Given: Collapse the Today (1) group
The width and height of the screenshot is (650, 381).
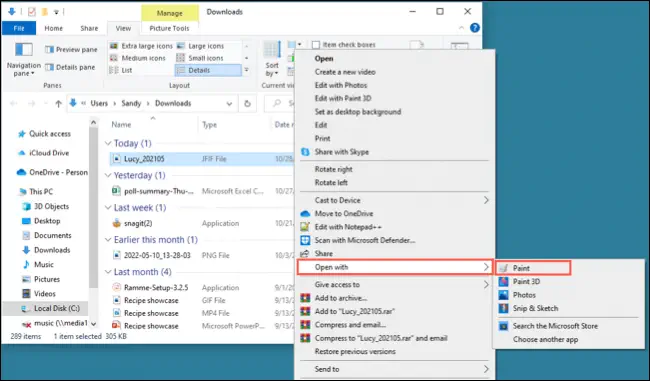Looking at the screenshot, I should pos(108,143).
